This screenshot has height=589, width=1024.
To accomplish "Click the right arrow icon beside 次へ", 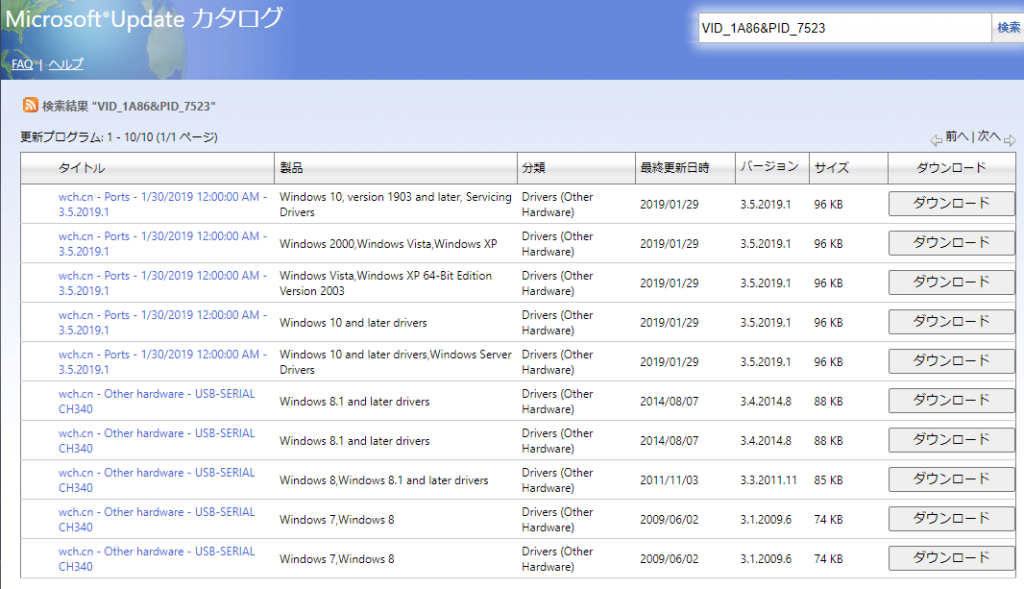I will (x=1010, y=140).
